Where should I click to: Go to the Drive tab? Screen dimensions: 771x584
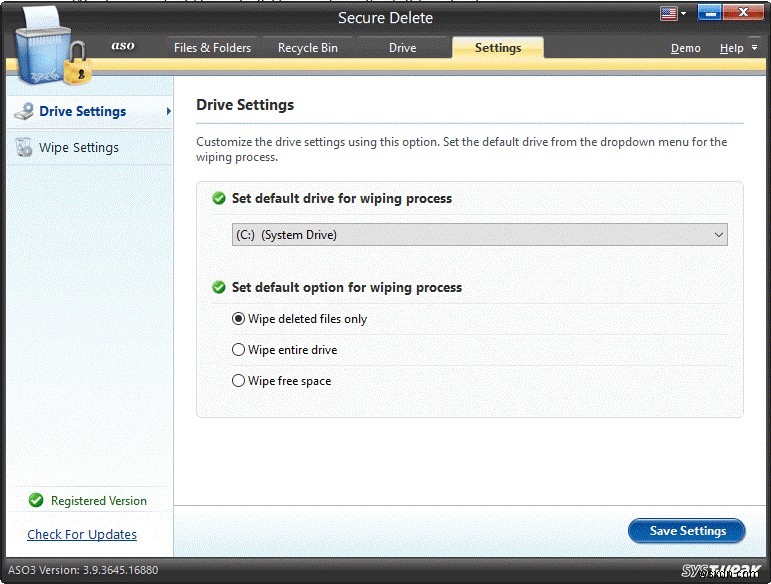pos(402,48)
